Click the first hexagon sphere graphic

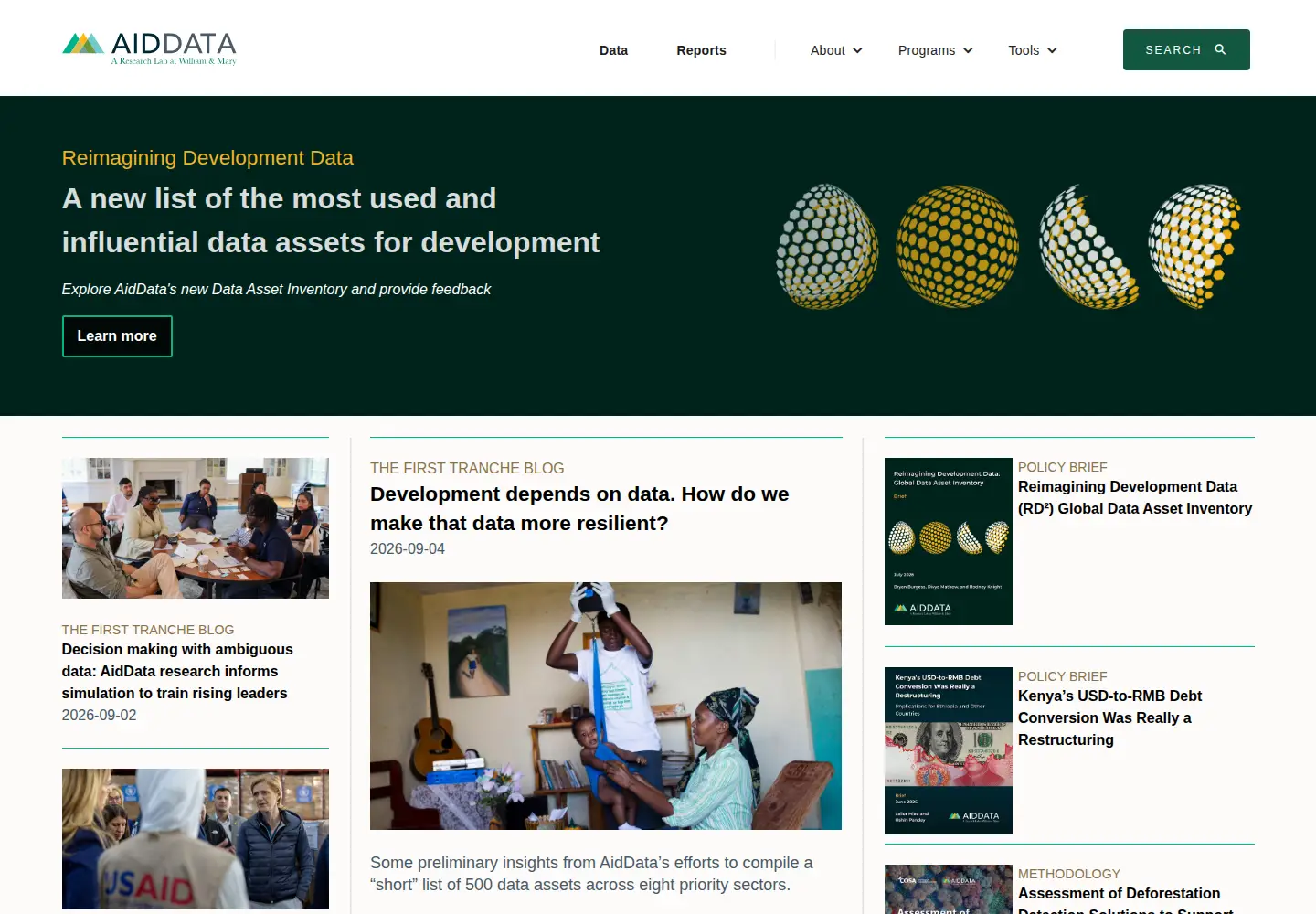pyautogui.click(x=827, y=247)
